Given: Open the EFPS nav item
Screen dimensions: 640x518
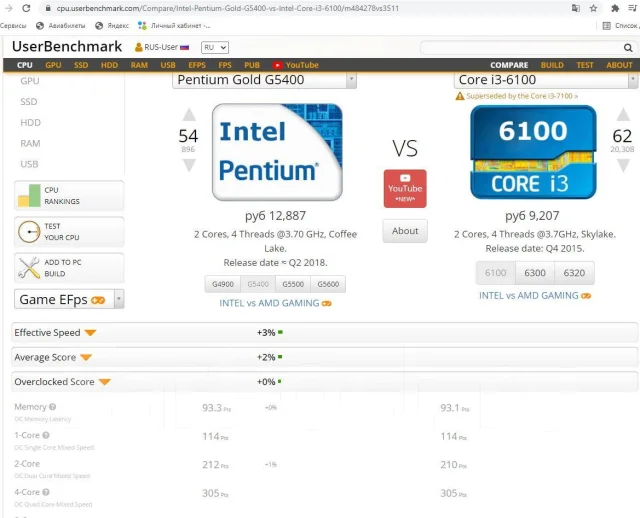Looking at the screenshot, I should (x=197, y=65).
